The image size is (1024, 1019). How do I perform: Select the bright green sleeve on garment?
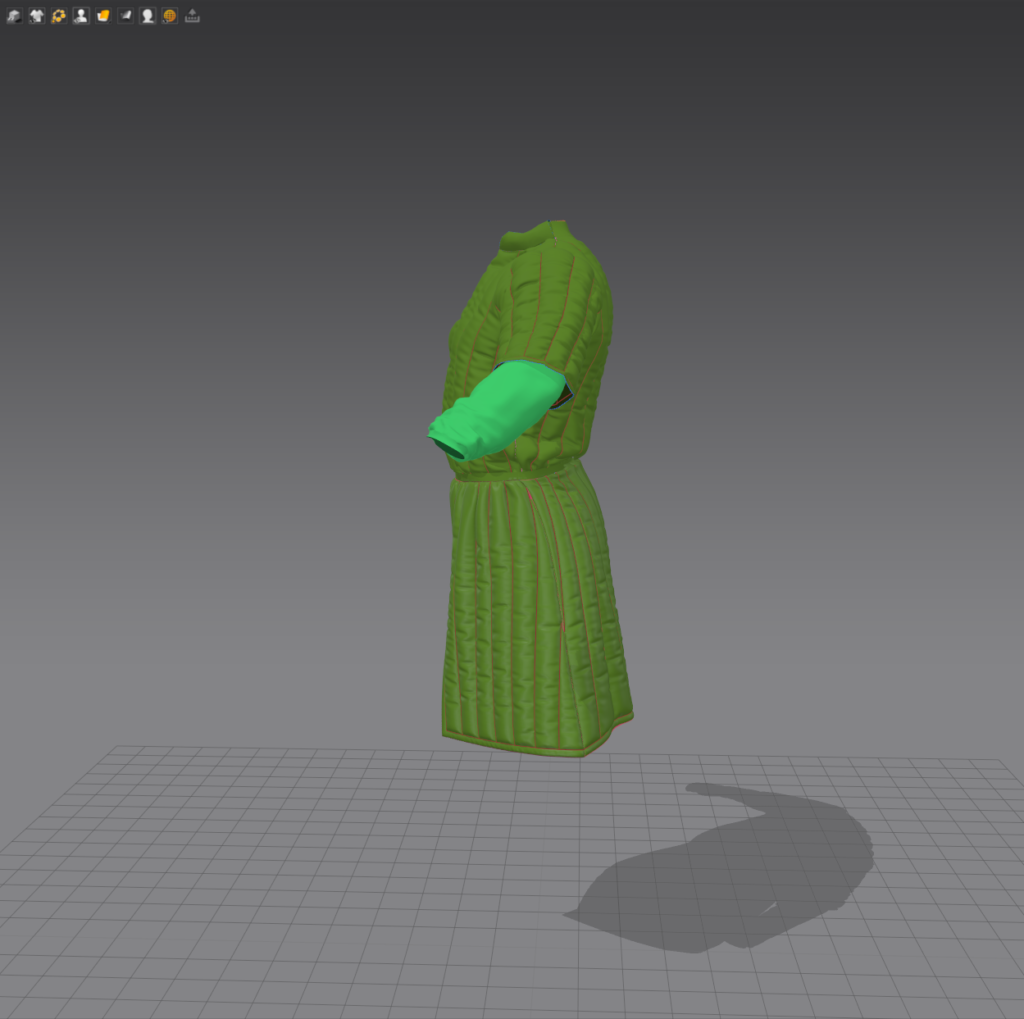pyautogui.click(x=500, y=409)
